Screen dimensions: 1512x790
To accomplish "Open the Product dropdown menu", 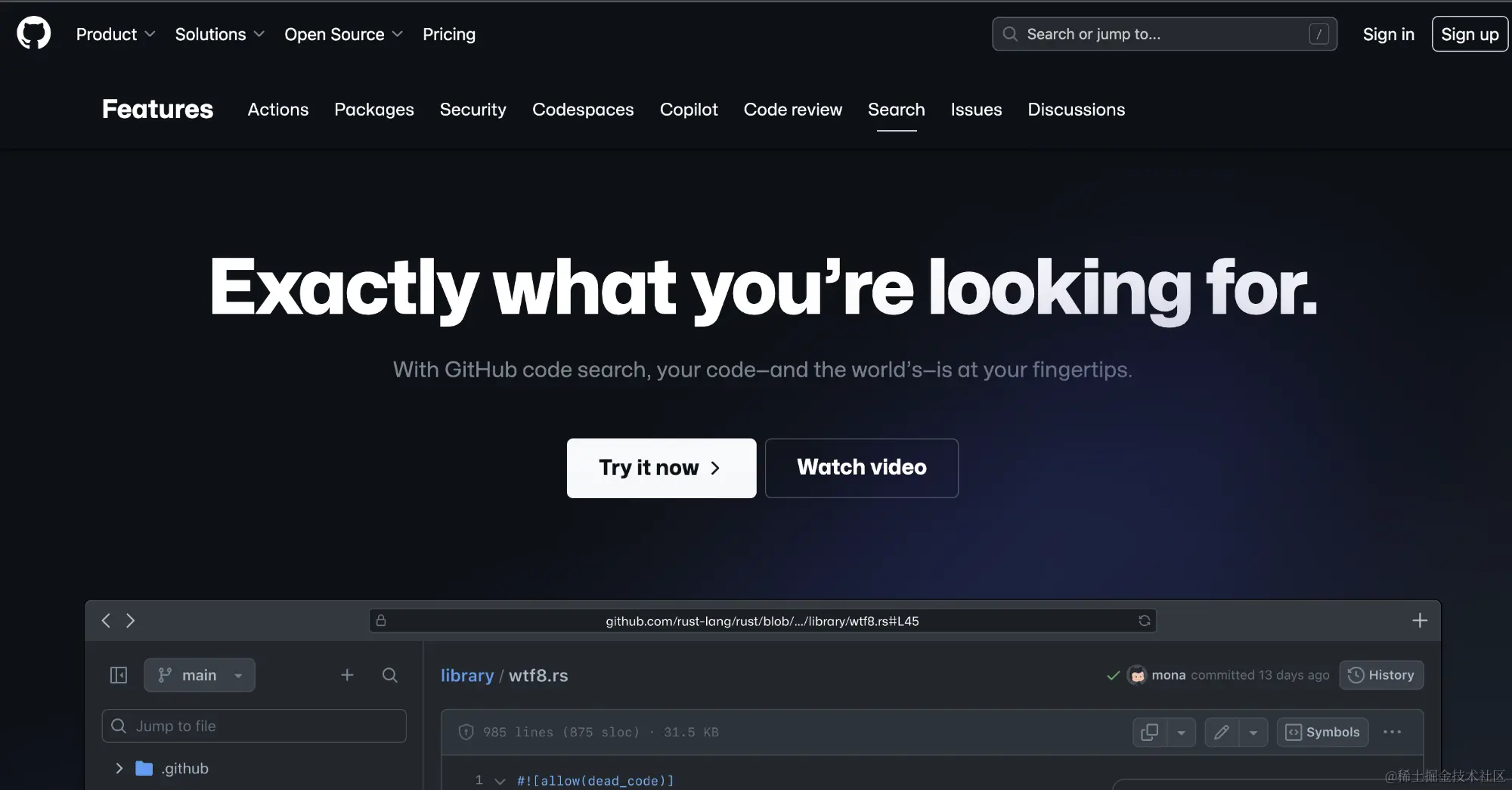I will pyautogui.click(x=116, y=34).
